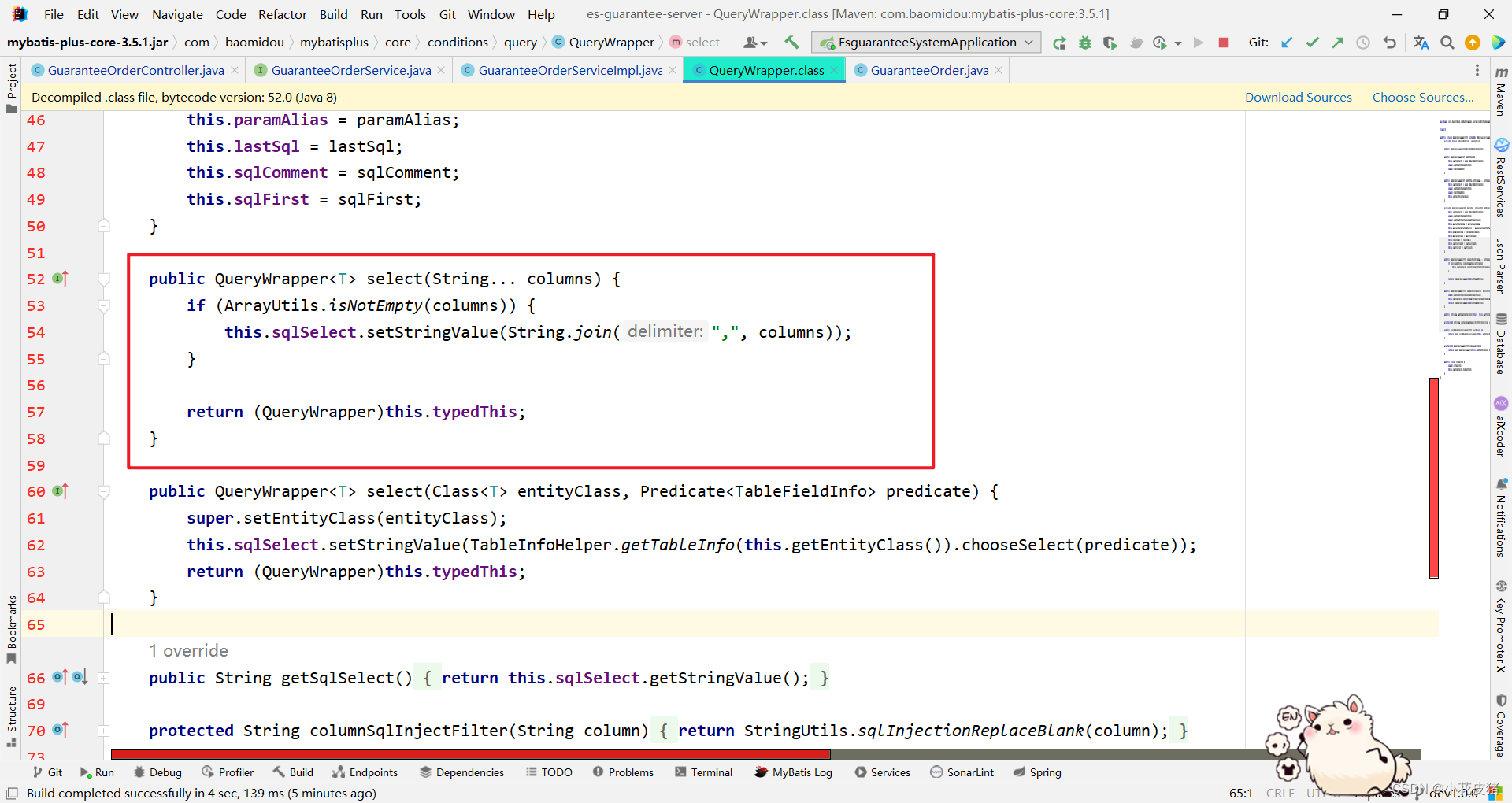Collapse the select method fold at line 52

coord(104,279)
